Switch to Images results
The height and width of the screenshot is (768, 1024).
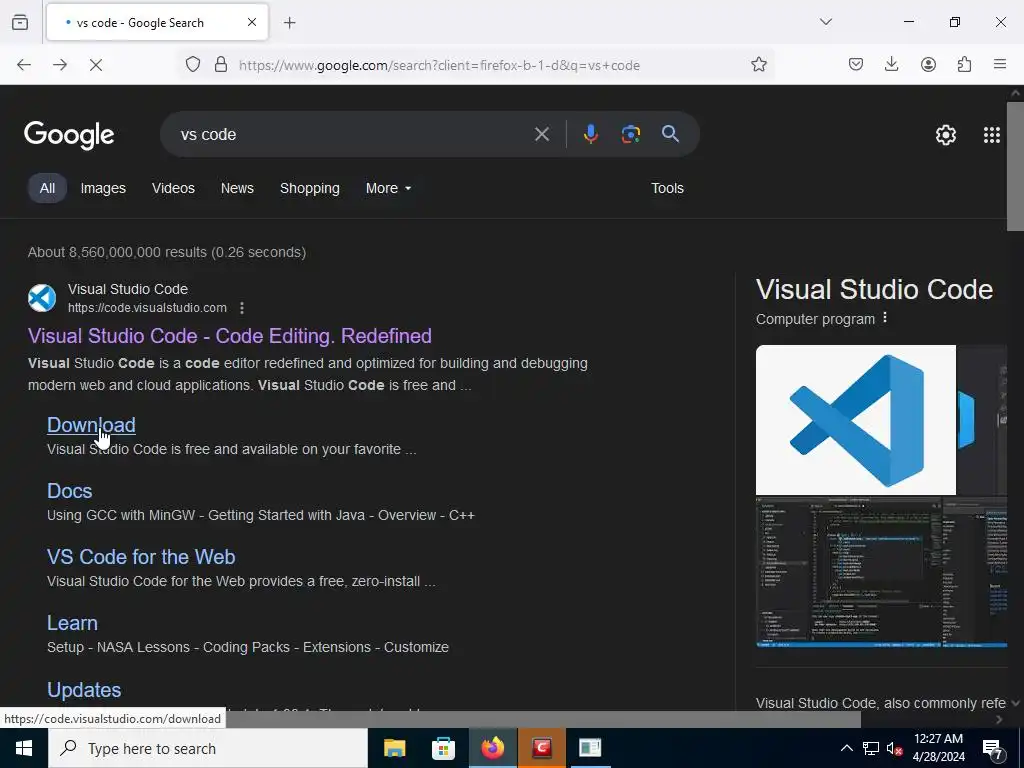[103, 188]
